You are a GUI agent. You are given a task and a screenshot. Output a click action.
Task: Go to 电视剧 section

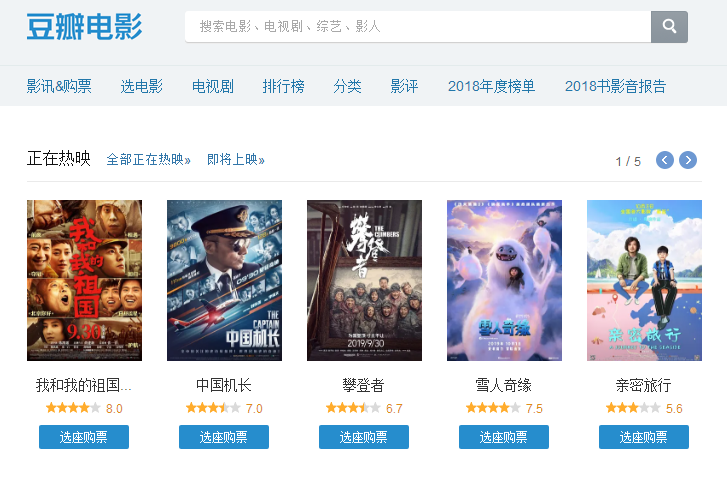click(213, 86)
